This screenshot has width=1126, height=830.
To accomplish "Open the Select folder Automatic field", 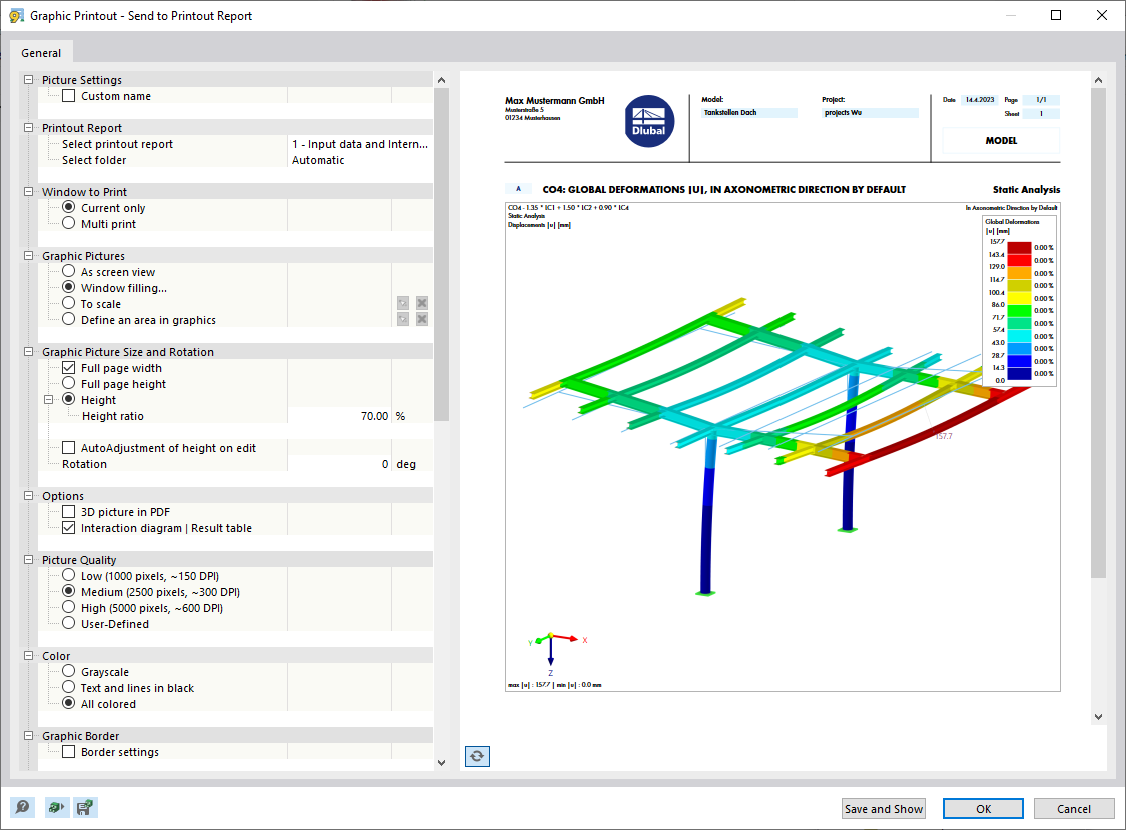I will click(360, 160).
